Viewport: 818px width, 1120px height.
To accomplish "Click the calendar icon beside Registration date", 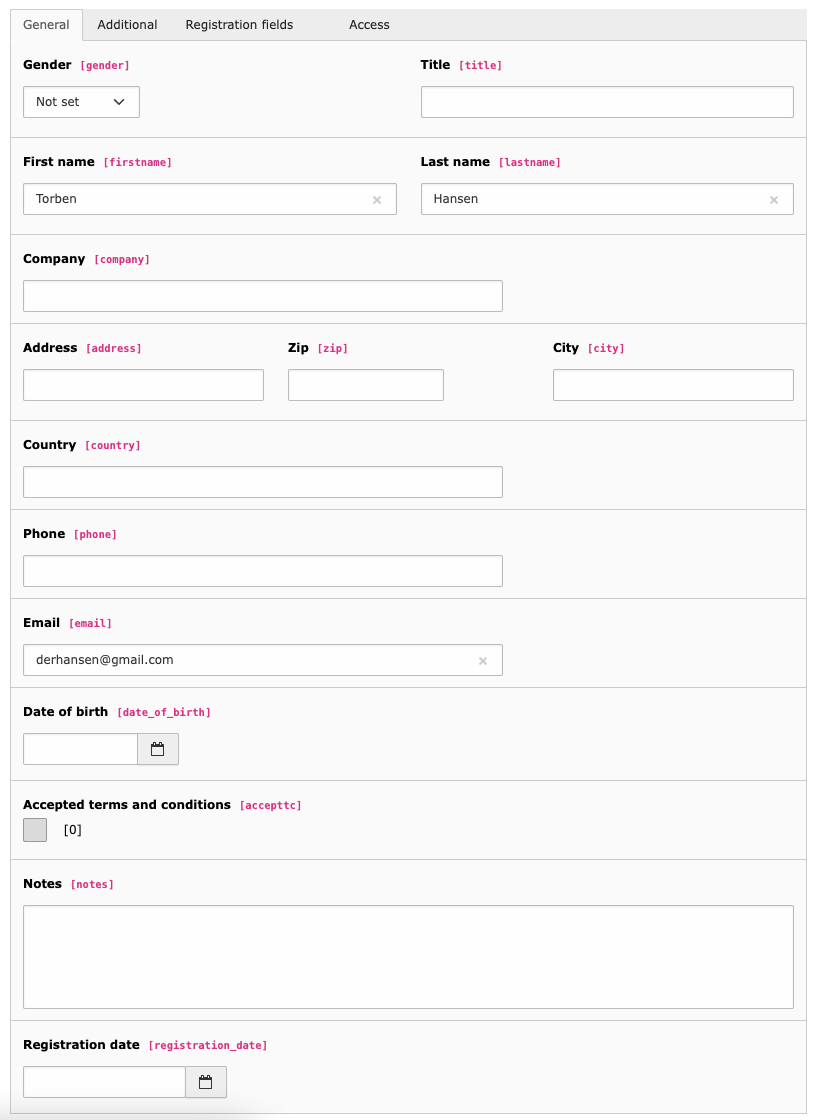I will (205, 1081).
